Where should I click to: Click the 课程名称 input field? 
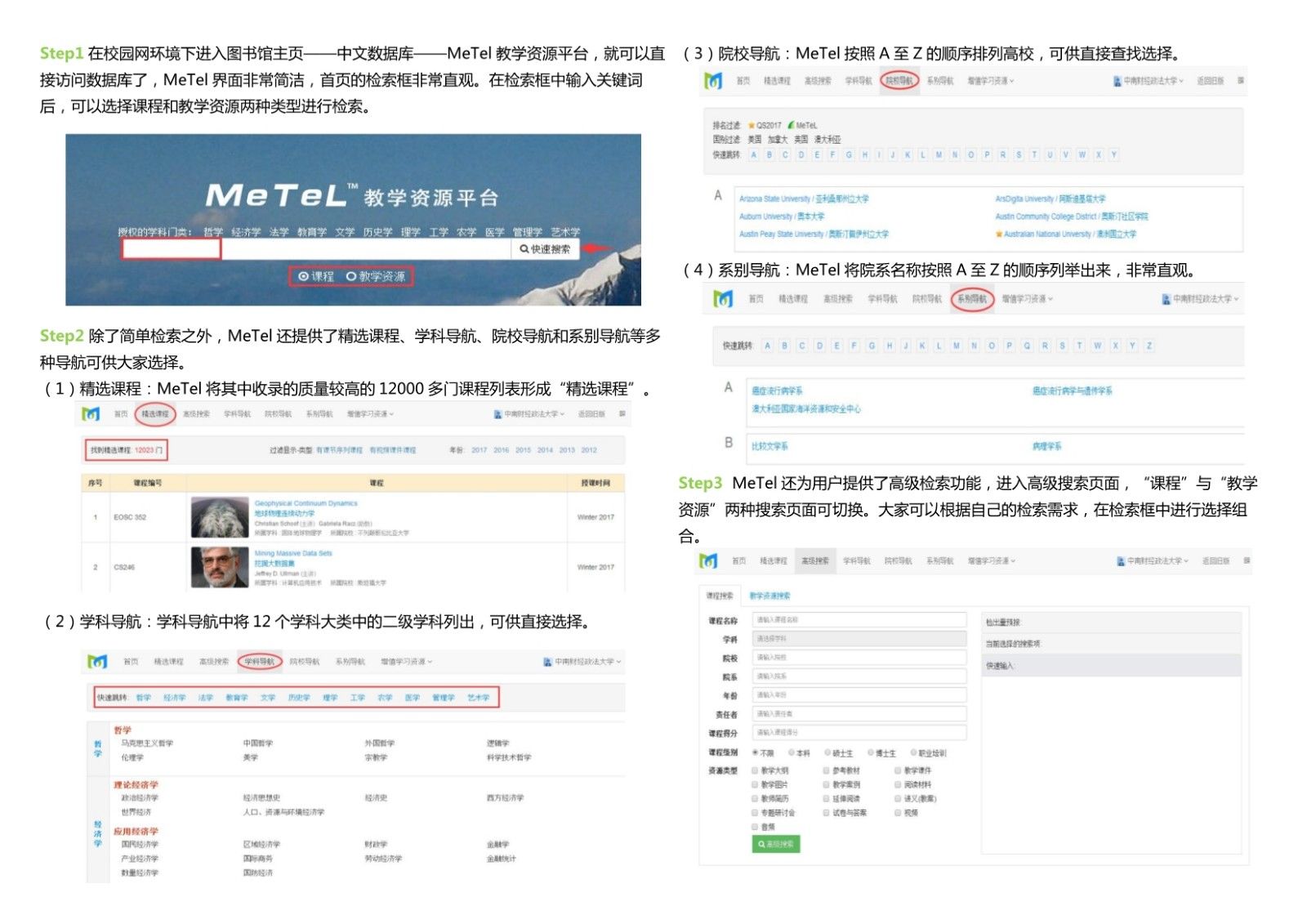[x=859, y=620]
